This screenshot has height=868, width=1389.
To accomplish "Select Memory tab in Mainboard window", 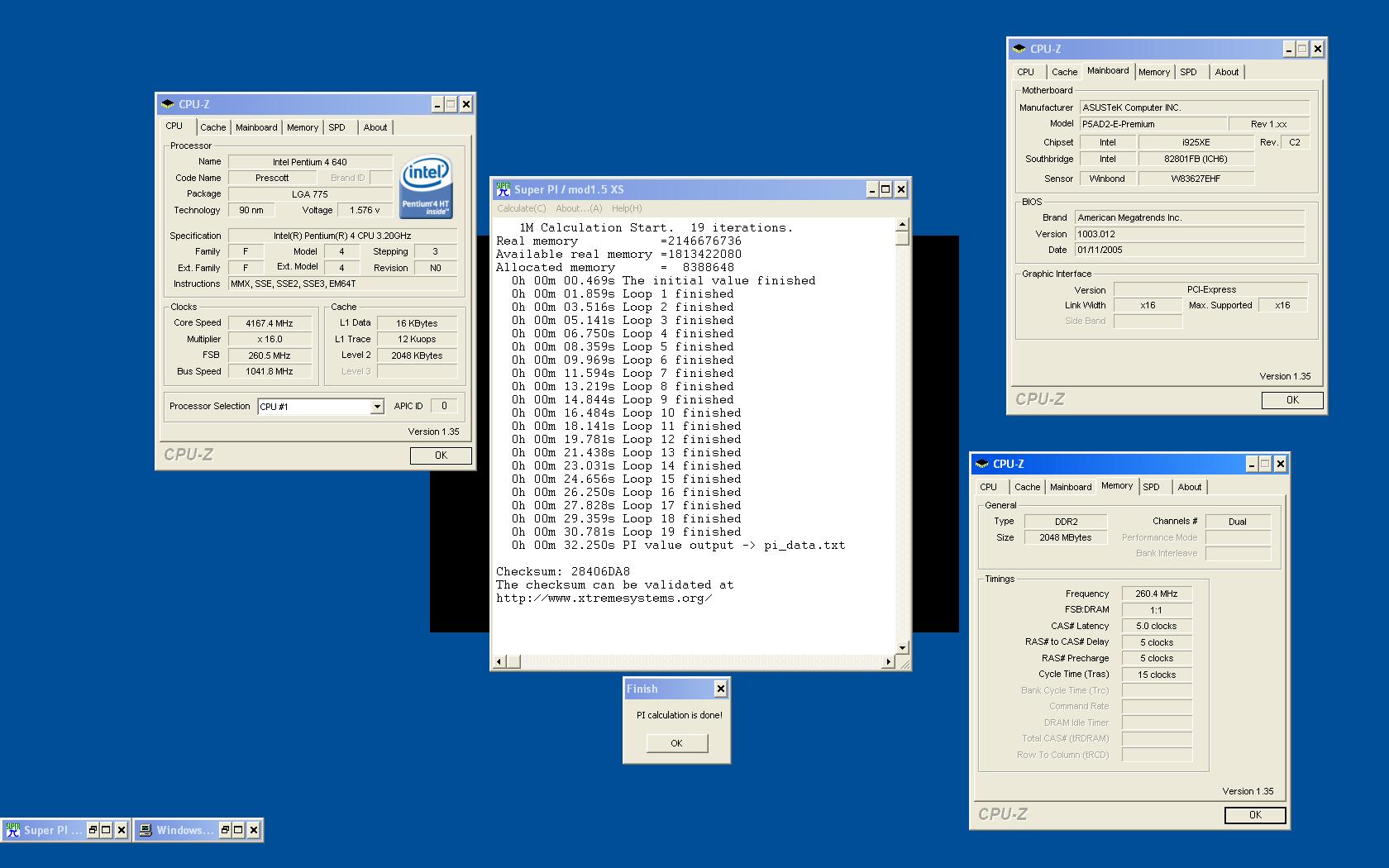I will pos(1154,72).
